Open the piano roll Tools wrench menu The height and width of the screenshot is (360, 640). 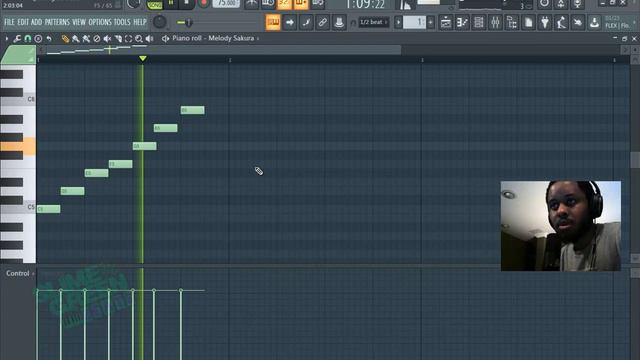17,39
